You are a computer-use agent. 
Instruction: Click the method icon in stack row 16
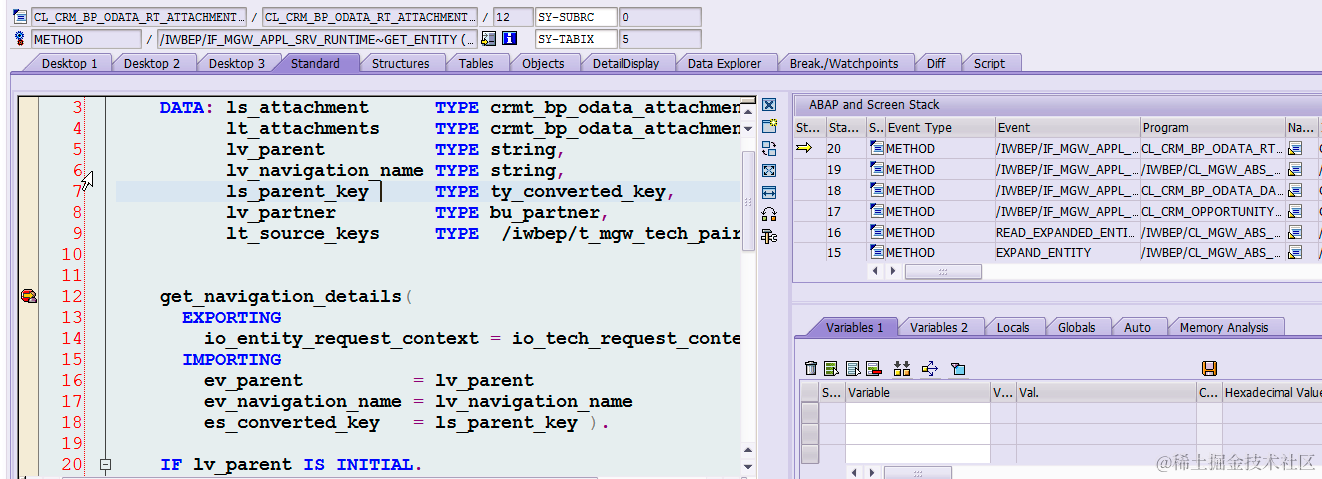pos(877,232)
